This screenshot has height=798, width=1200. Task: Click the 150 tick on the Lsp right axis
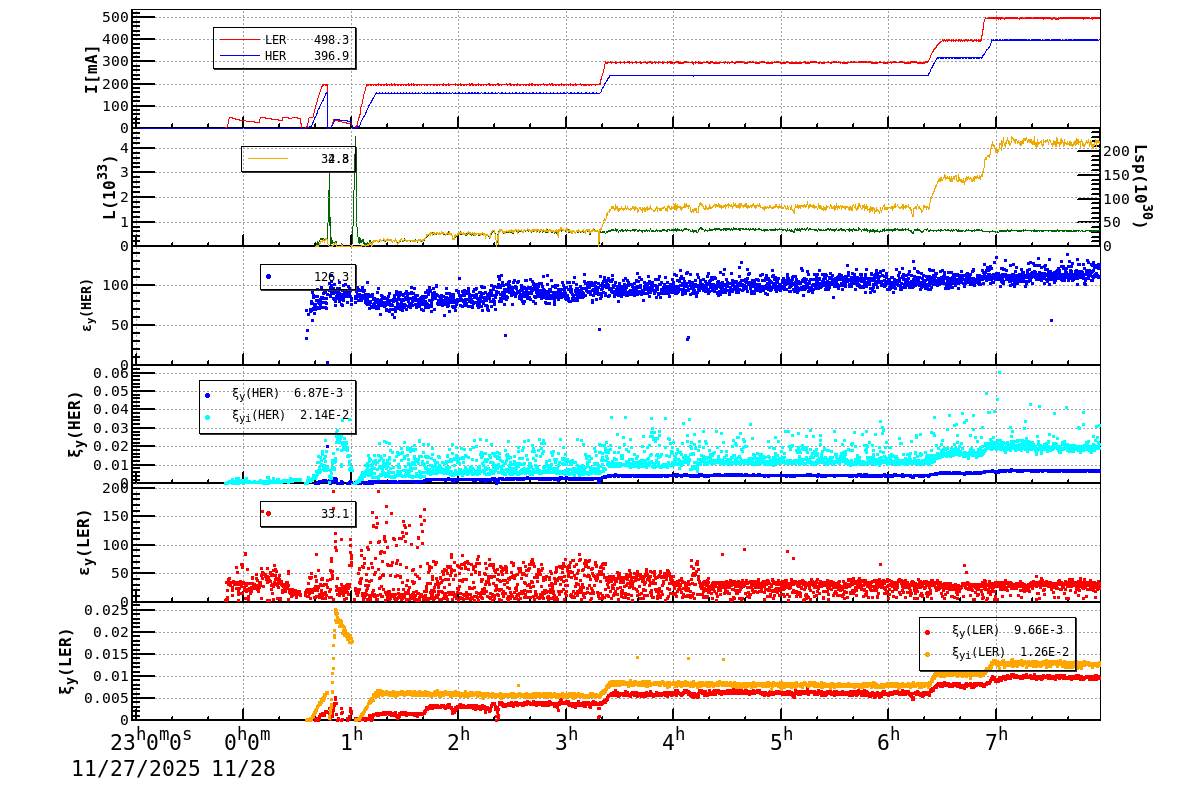(x=1118, y=175)
